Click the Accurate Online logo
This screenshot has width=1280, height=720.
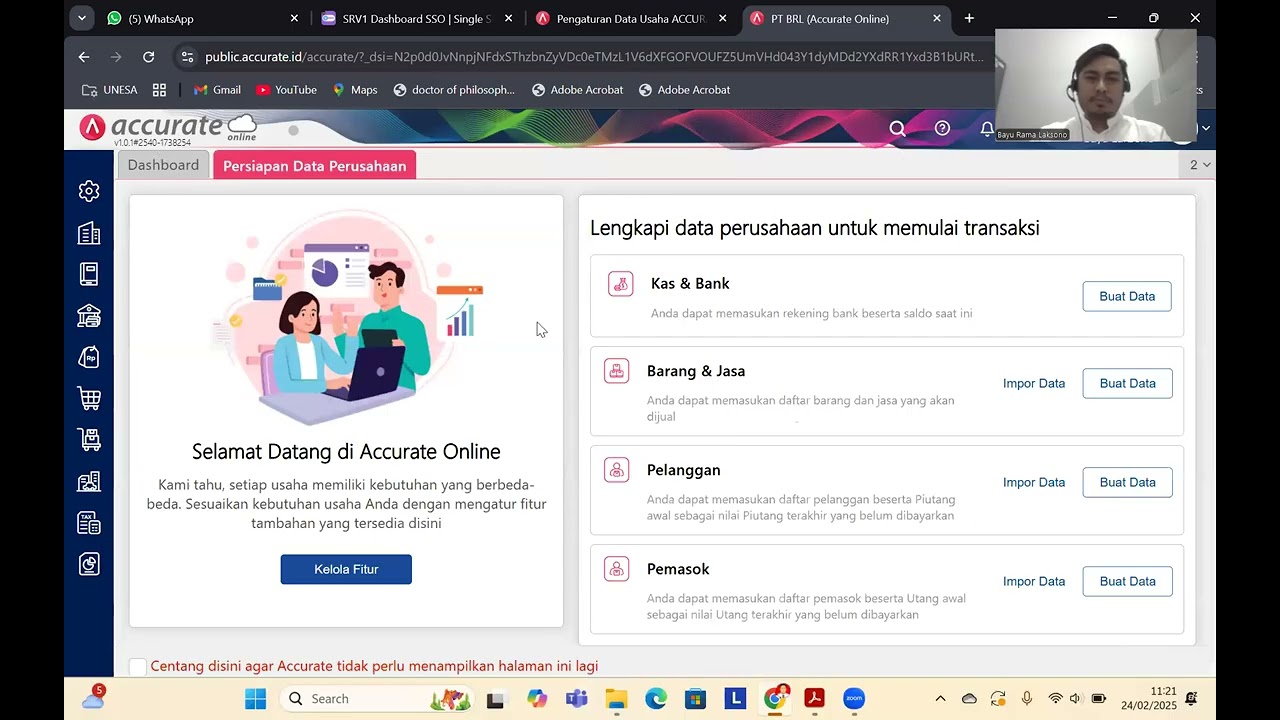[168, 128]
